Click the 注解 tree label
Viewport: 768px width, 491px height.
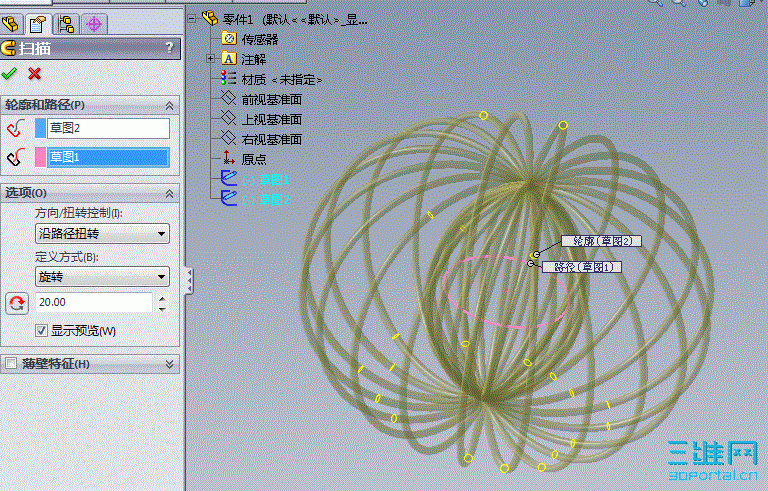tap(254, 59)
